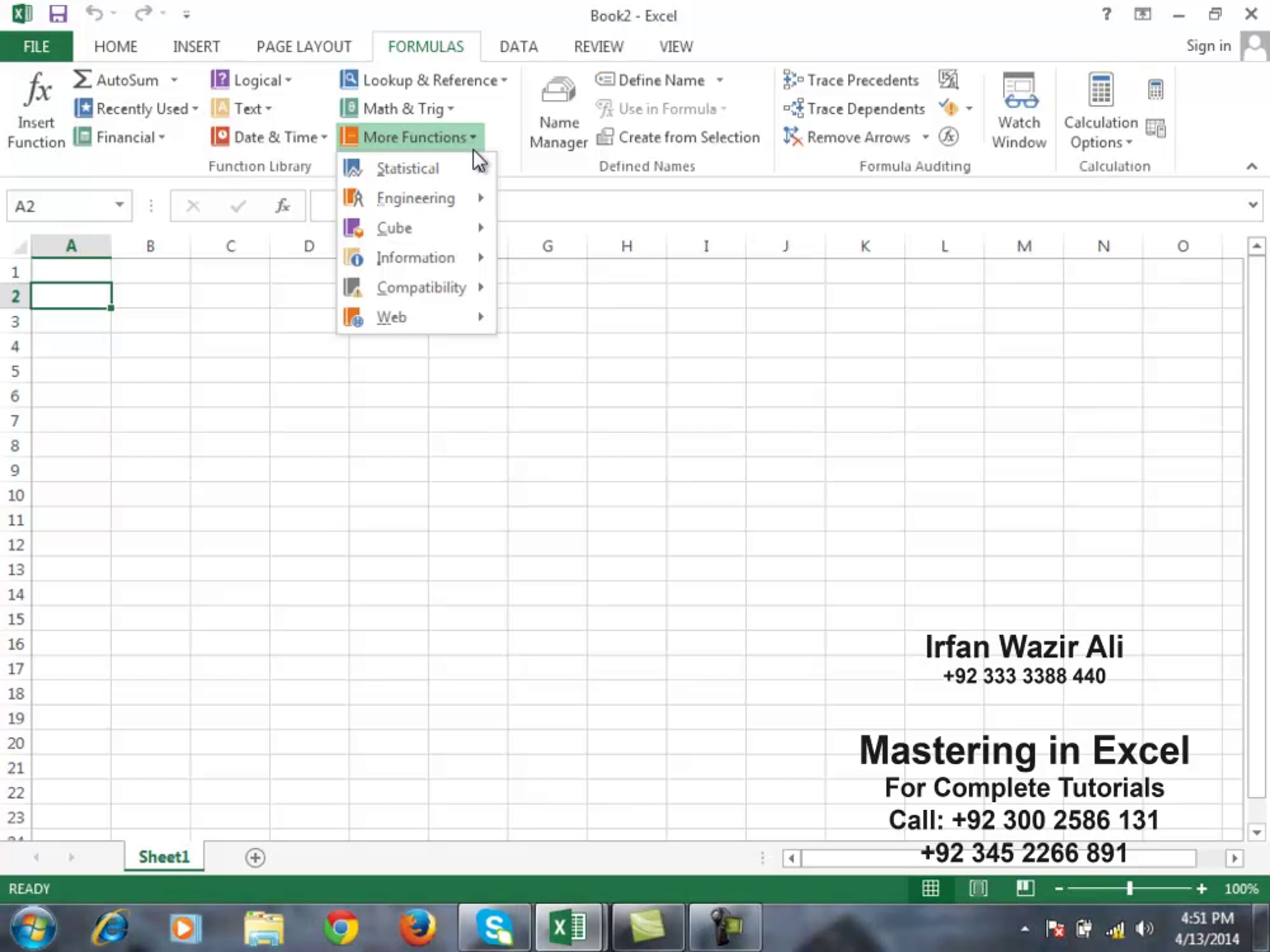Click the Name Box showing A2
The height and width of the screenshot is (952, 1270).
(69, 206)
